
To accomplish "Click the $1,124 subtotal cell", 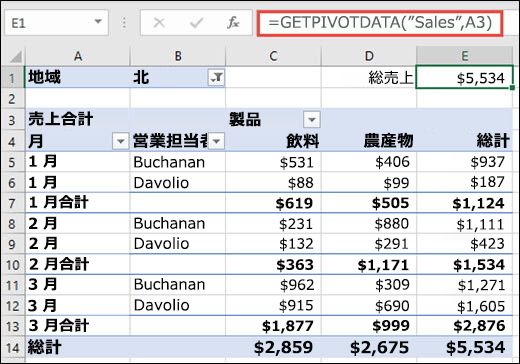I will click(464, 203).
